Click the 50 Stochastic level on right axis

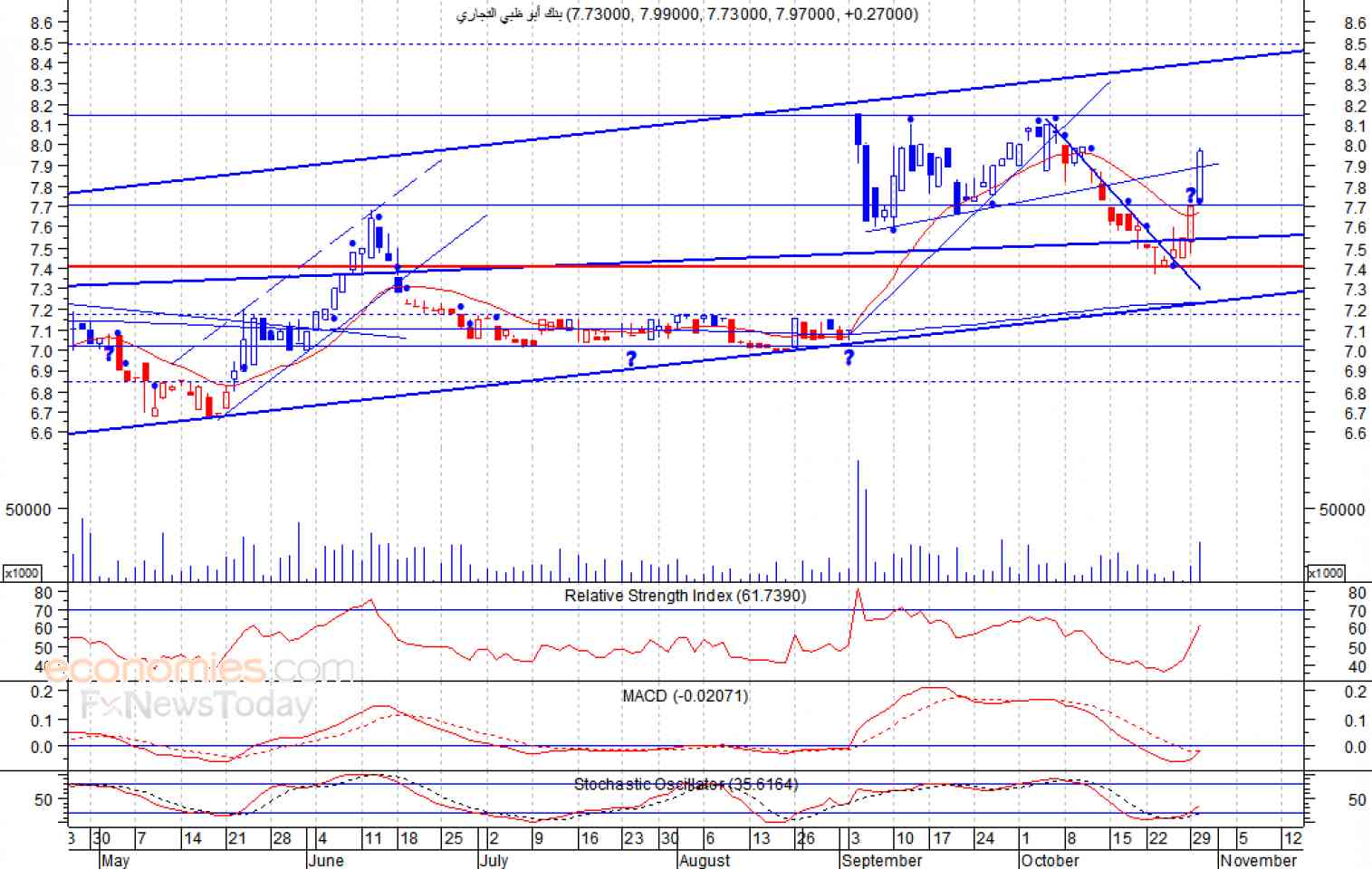[1357, 800]
